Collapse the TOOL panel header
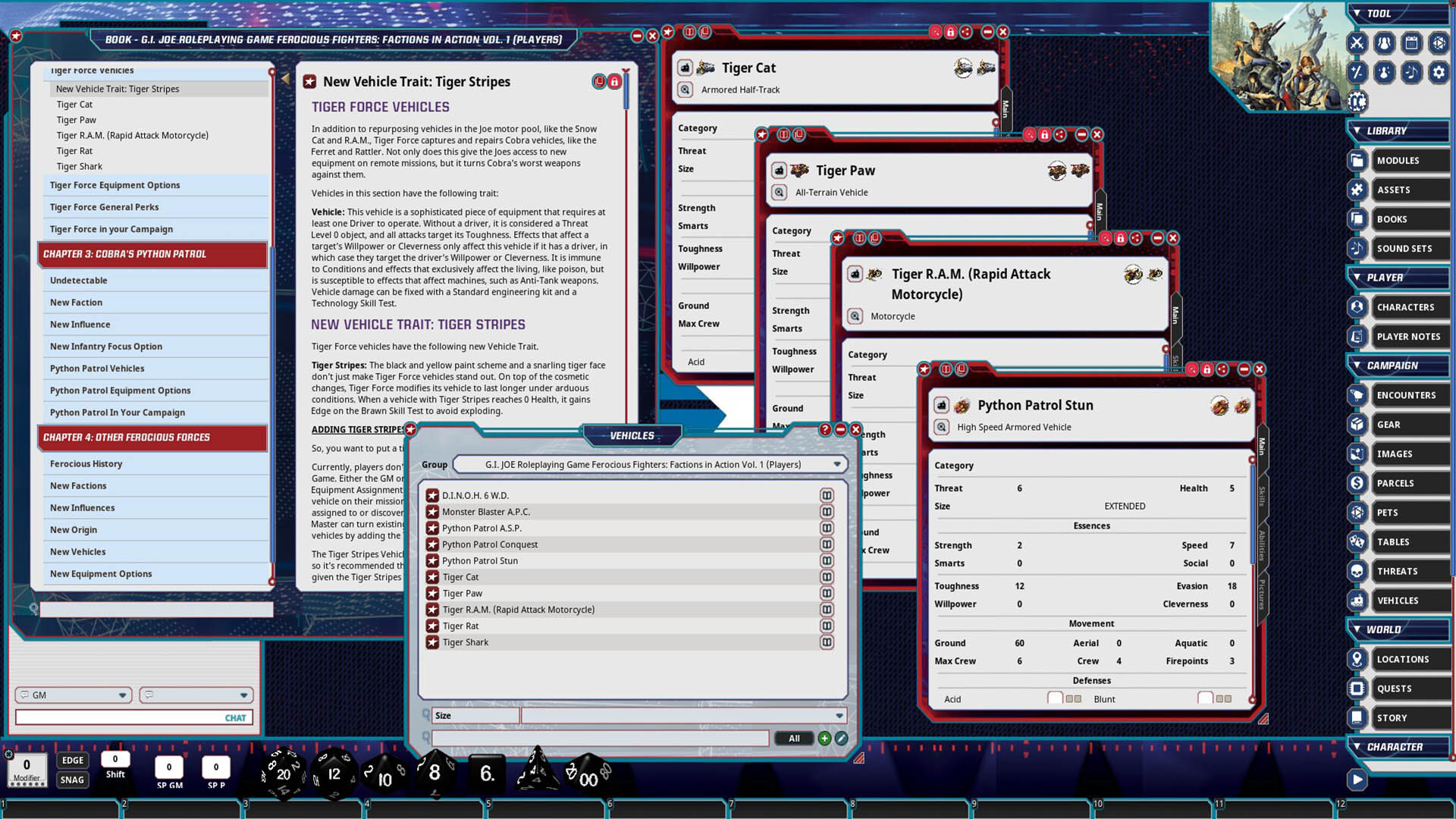This screenshot has height=819, width=1456. click(1357, 14)
